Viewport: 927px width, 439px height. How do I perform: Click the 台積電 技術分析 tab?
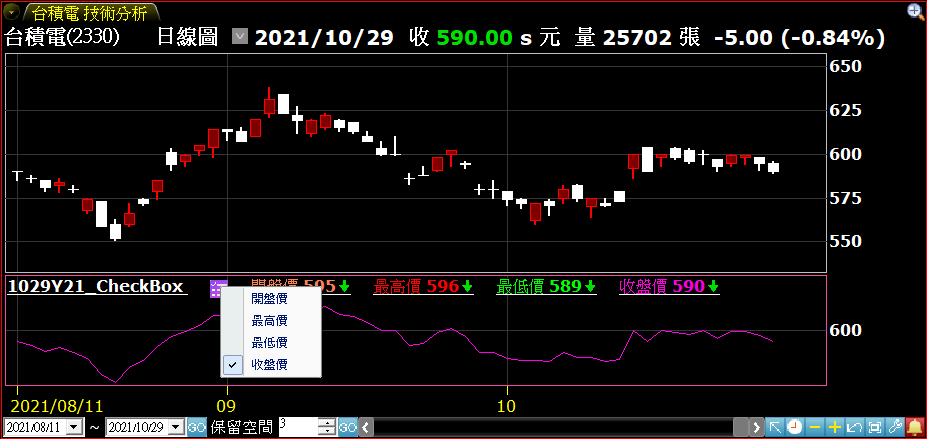[x=88, y=13]
